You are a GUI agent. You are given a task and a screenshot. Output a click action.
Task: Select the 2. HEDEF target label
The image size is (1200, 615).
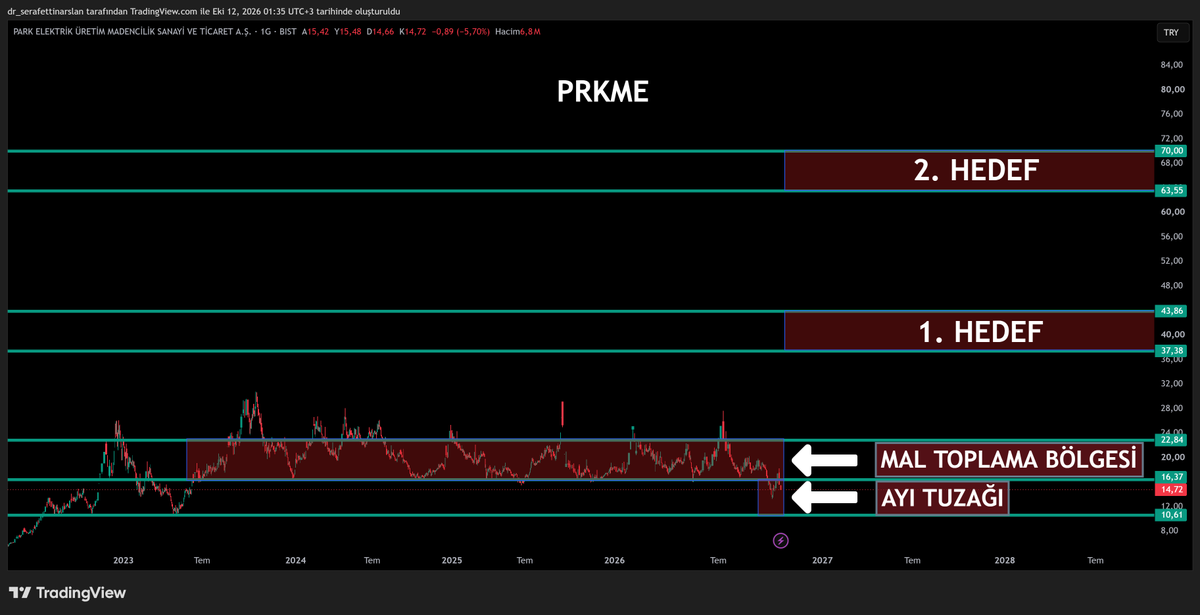point(976,171)
